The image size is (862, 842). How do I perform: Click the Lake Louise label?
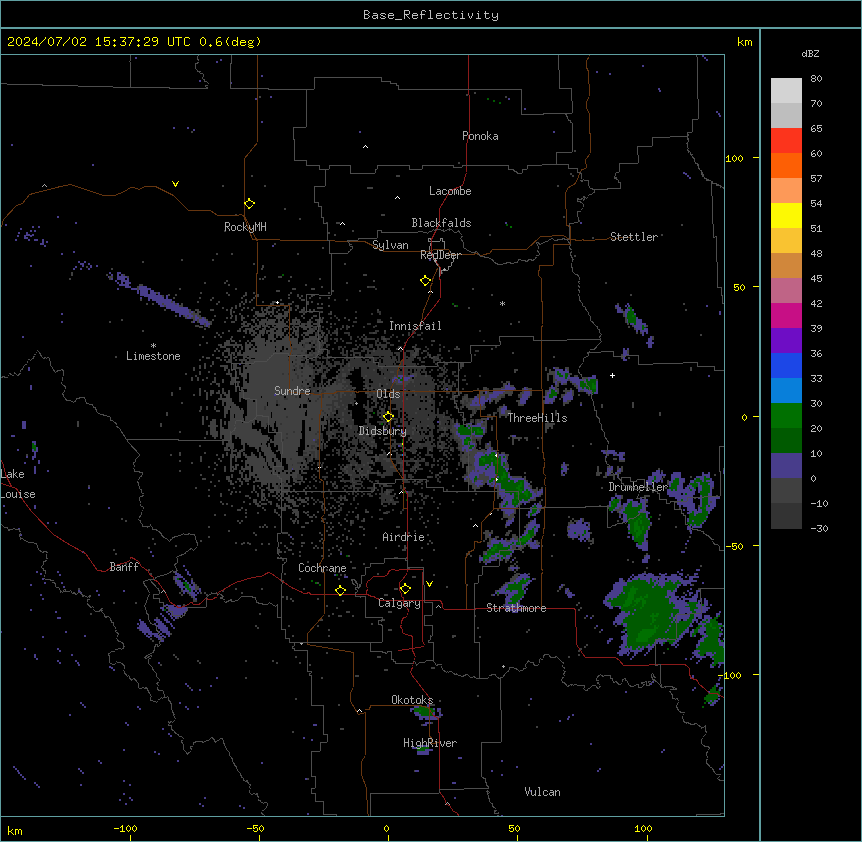pyautogui.click(x=18, y=484)
